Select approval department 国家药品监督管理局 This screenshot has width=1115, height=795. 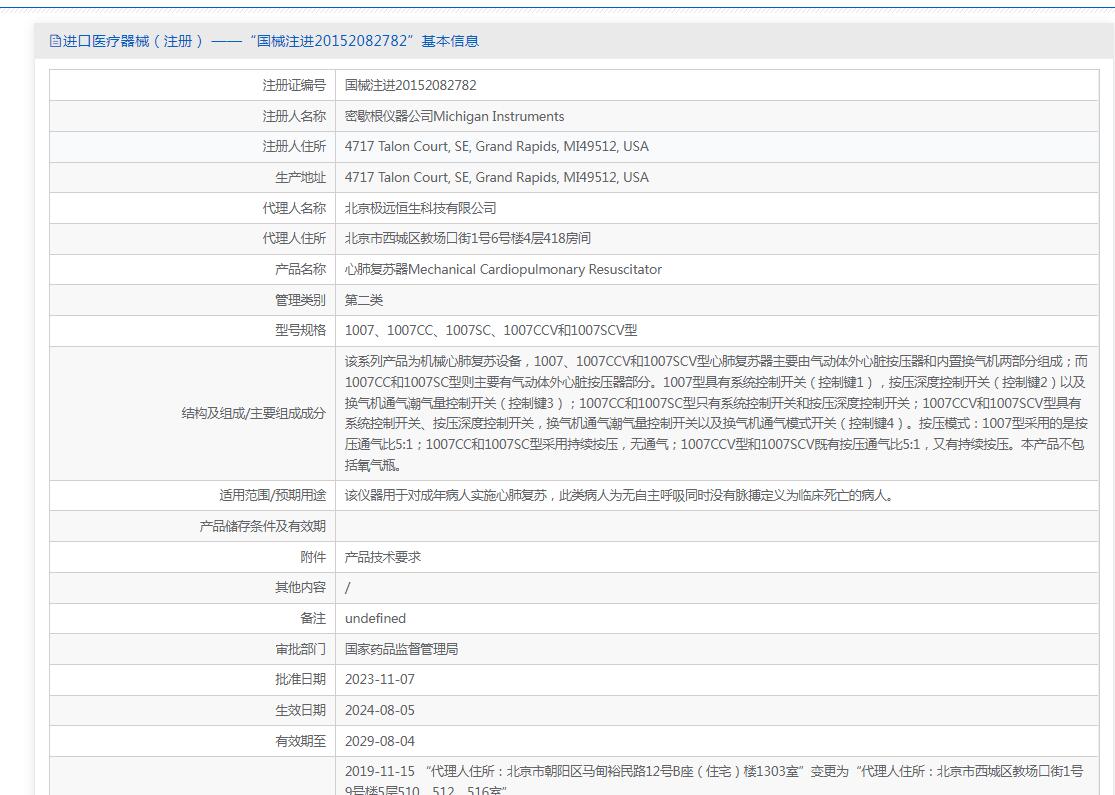click(x=401, y=649)
